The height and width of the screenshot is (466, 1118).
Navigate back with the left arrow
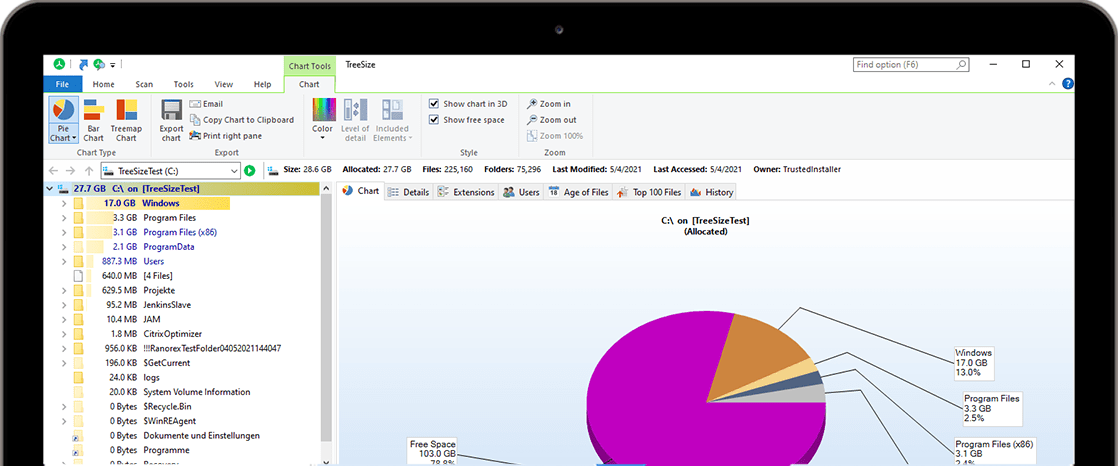pos(53,170)
